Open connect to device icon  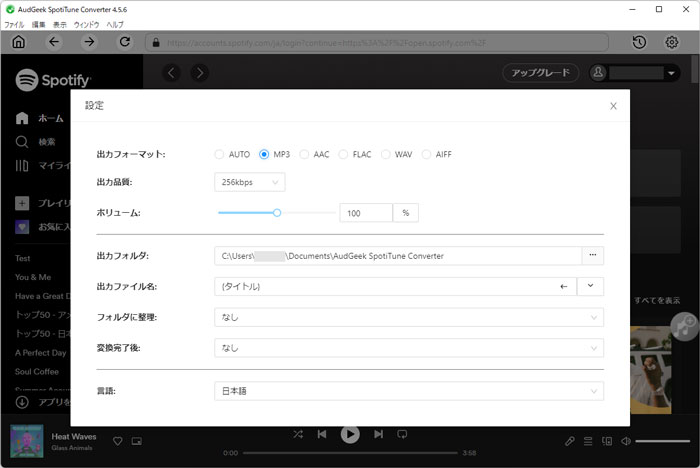pos(607,441)
